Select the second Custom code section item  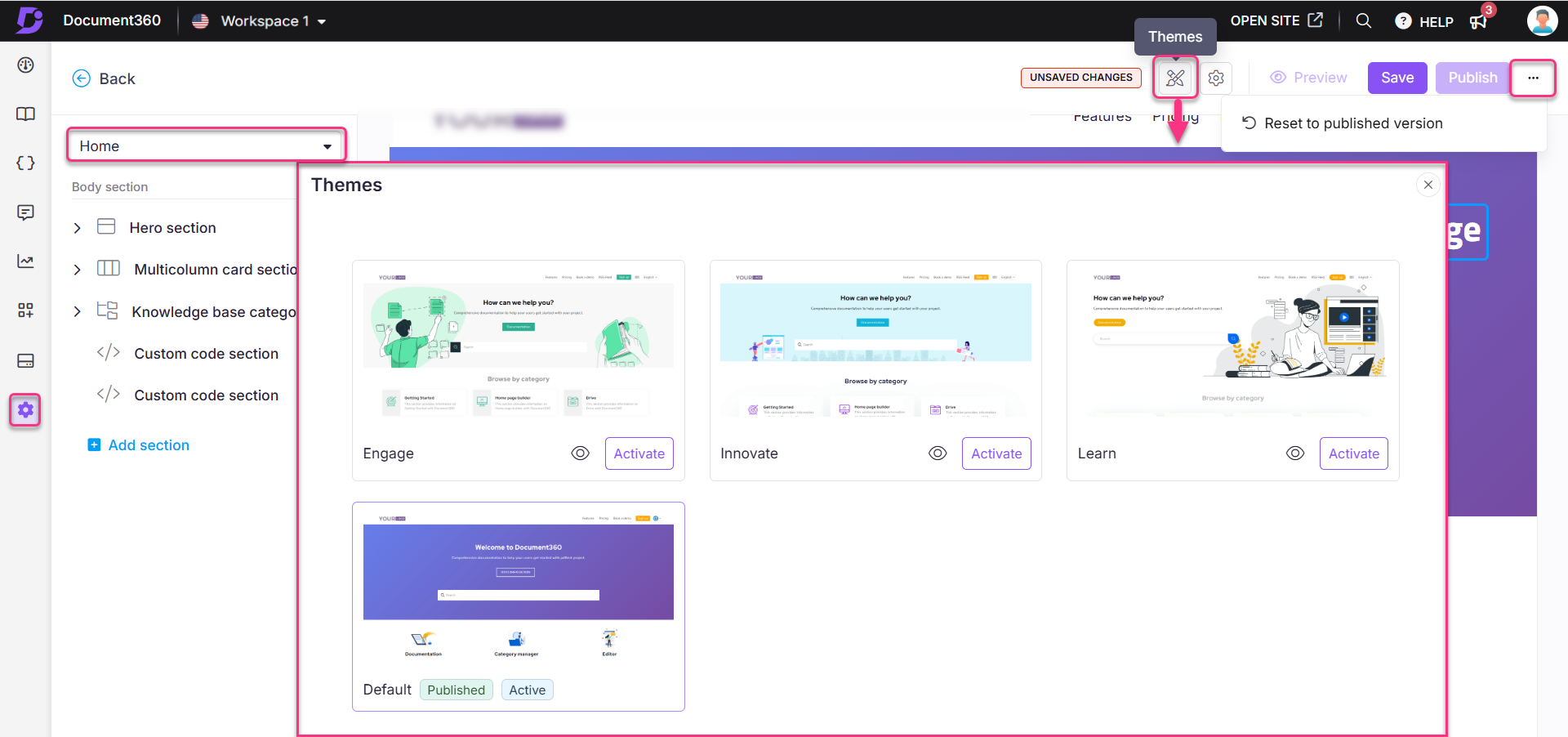click(206, 395)
